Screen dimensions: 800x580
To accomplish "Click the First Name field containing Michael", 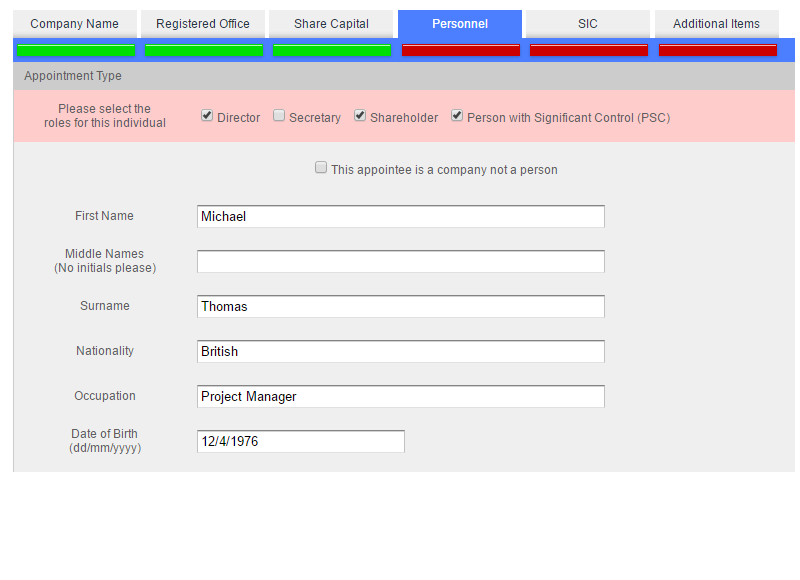I will [400, 216].
